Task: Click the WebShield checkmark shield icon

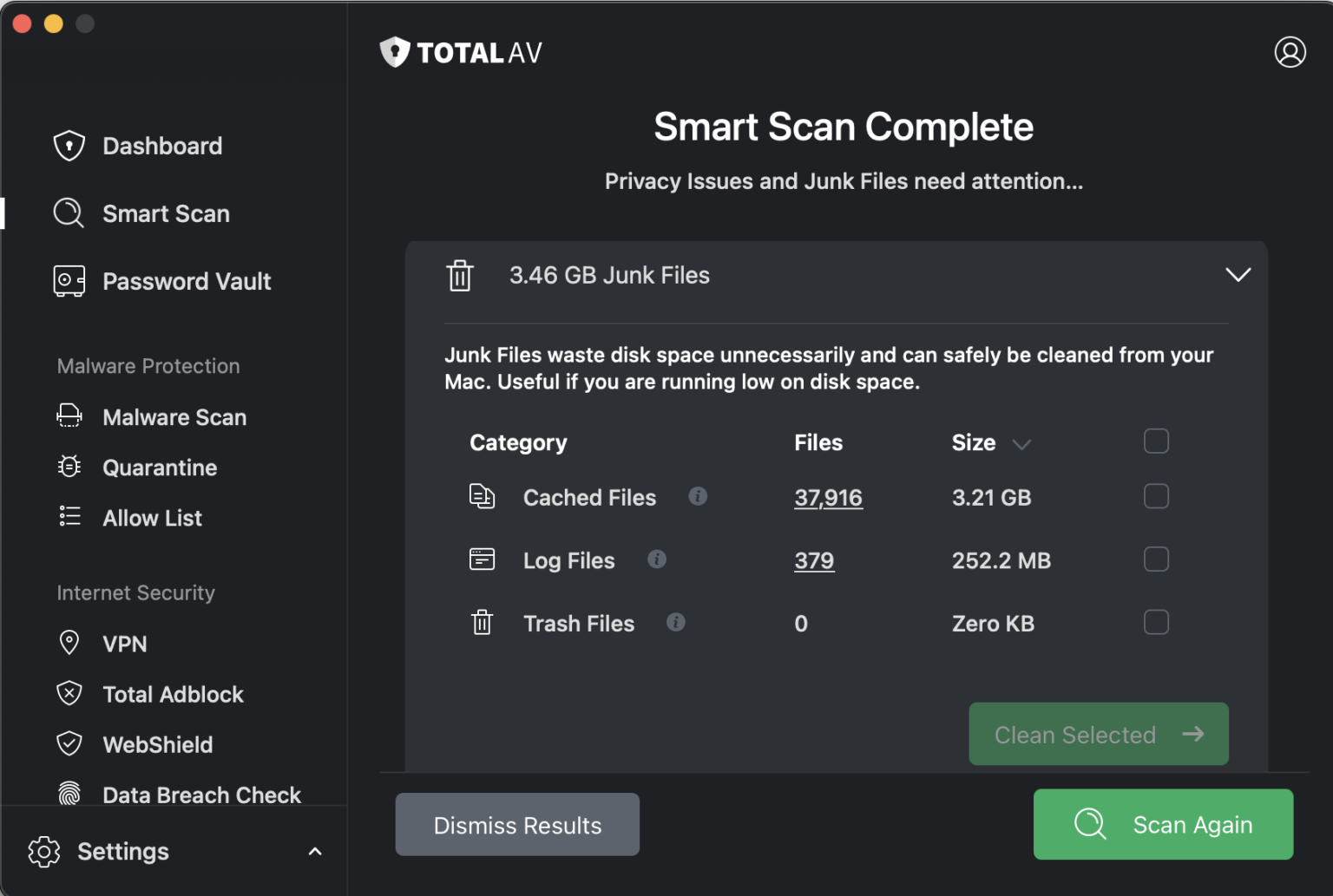Action: click(69, 743)
